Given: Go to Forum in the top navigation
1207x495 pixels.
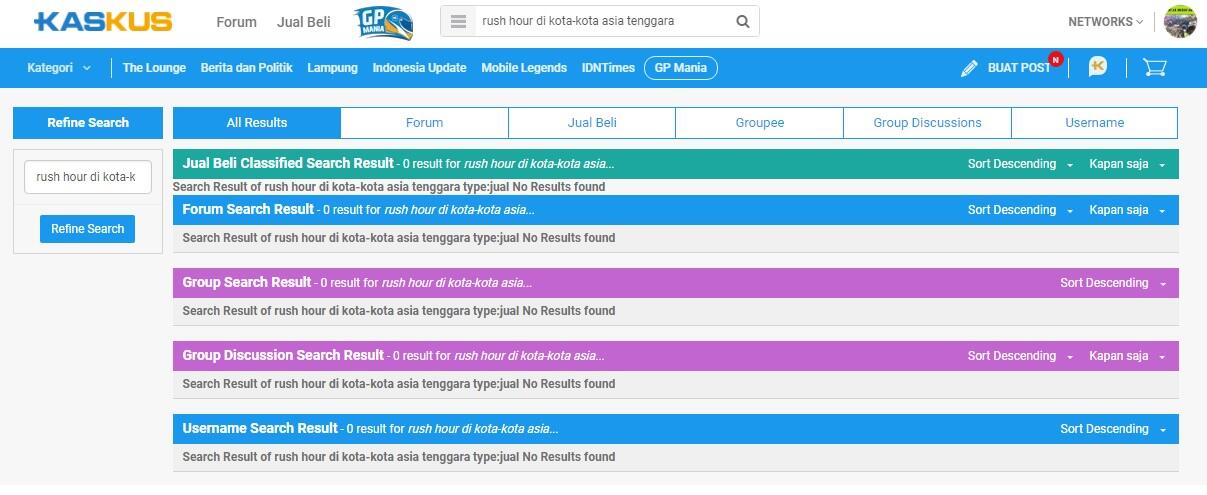Looking at the screenshot, I should pyautogui.click(x=236, y=21).
